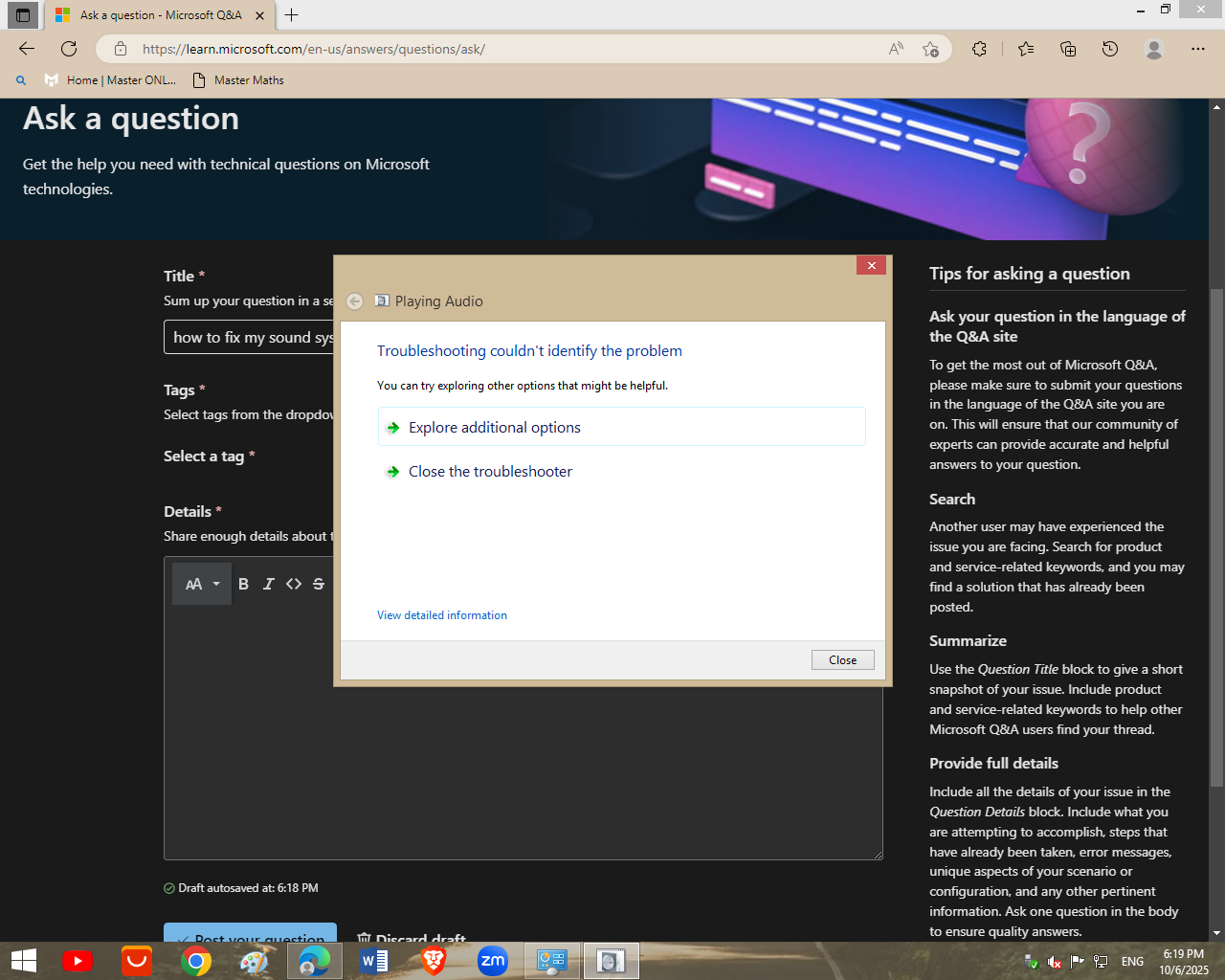Open Edge Settings and more menu
The width and height of the screenshot is (1225, 980).
[1198, 49]
